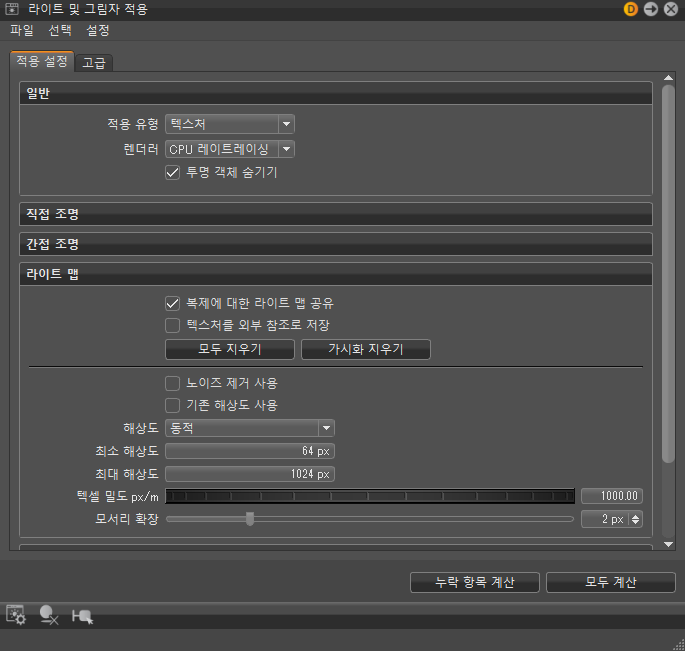
Task: Click the 가시화 지우기 button
Action: click(x=366, y=350)
